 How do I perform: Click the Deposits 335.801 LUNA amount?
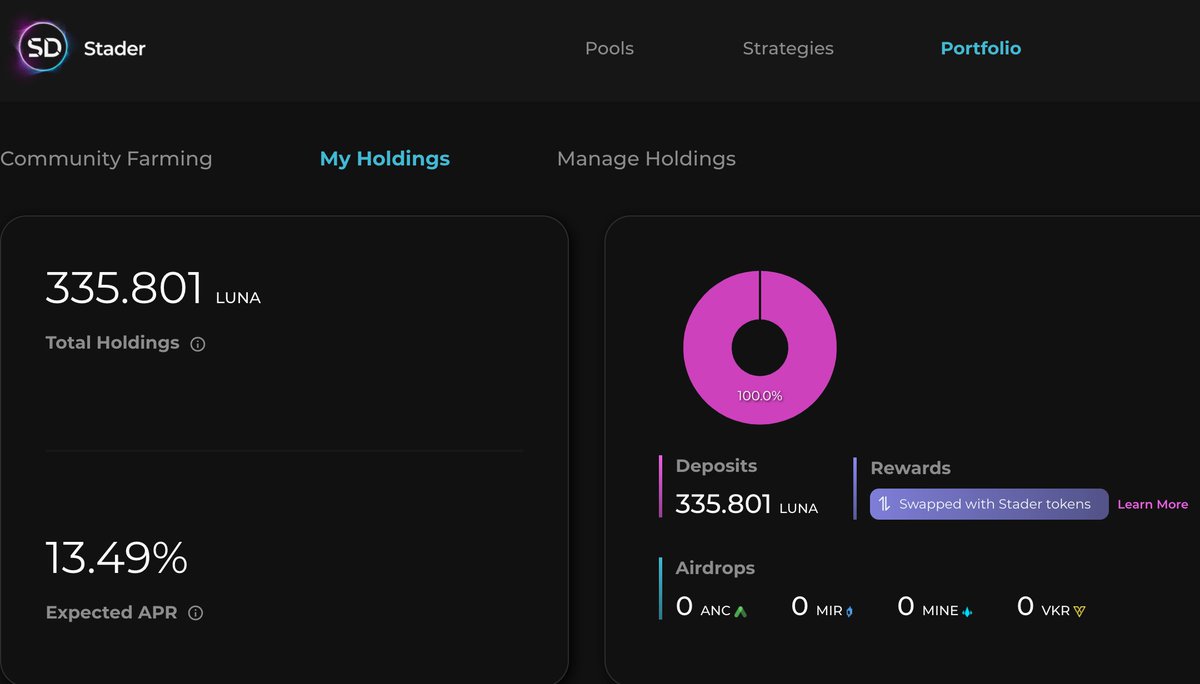[x=747, y=504]
